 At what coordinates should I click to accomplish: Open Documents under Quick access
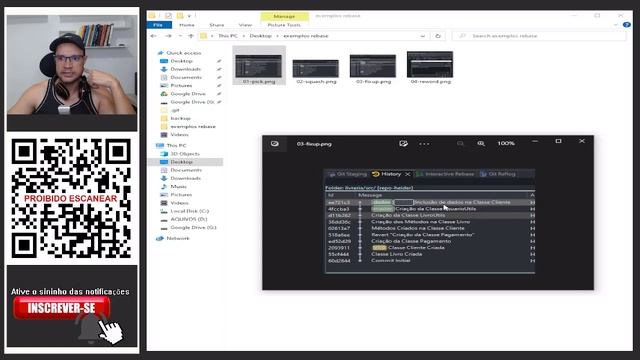coord(186,77)
